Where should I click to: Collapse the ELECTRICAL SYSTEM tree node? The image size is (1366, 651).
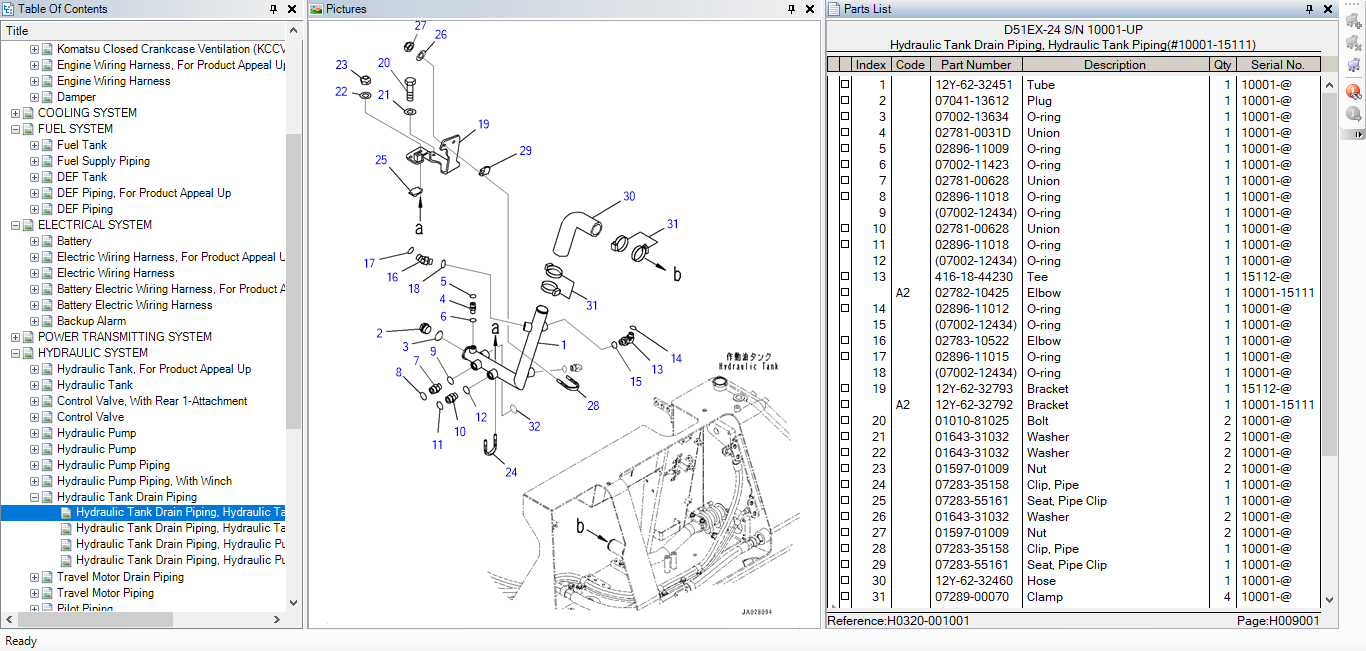tap(15, 225)
